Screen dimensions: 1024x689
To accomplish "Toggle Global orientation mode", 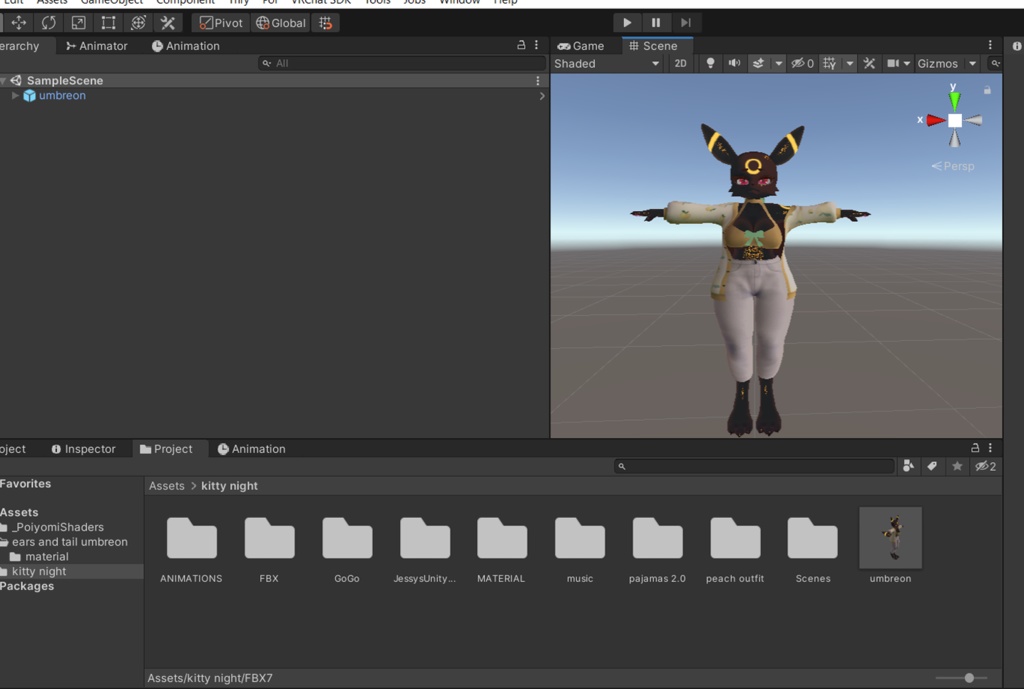I will [280, 22].
